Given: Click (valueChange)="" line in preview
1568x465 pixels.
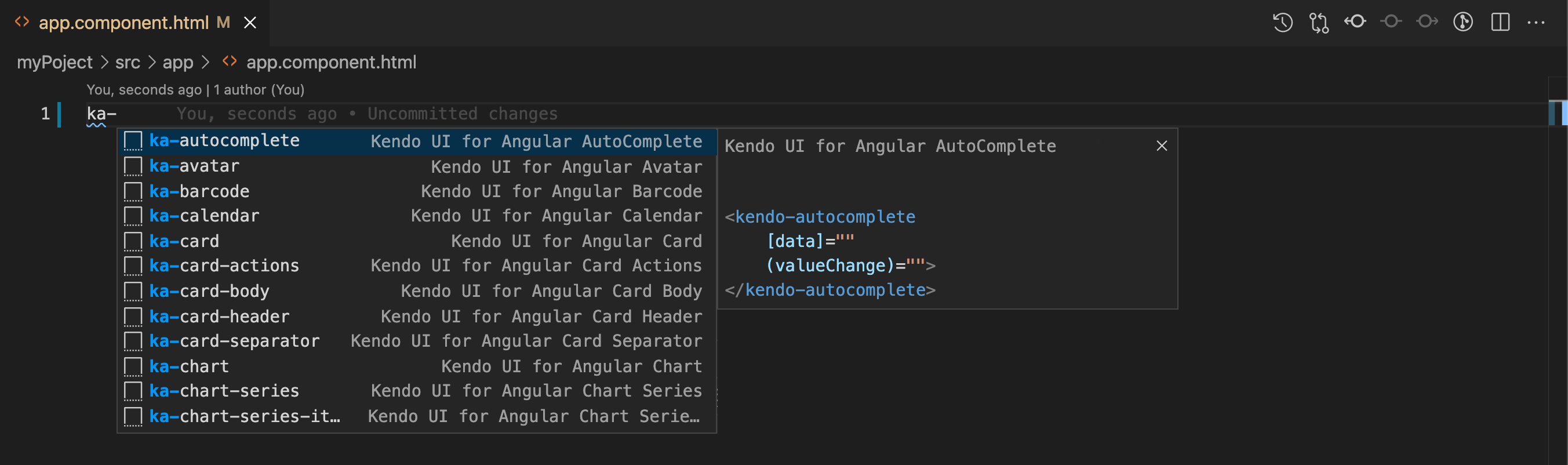Looking at the screenshot, I should tap(850, 266).
